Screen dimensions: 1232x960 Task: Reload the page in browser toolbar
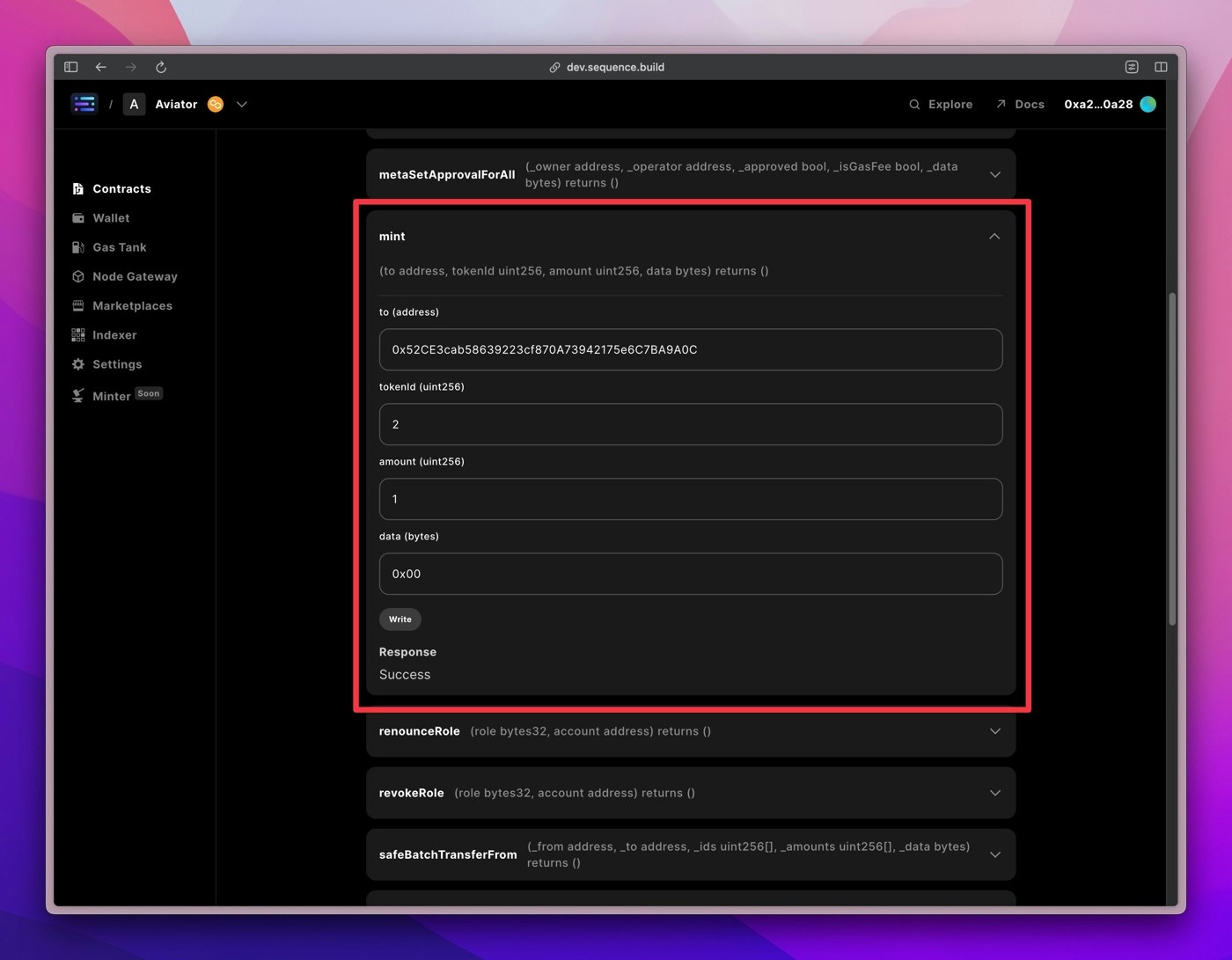161,67
